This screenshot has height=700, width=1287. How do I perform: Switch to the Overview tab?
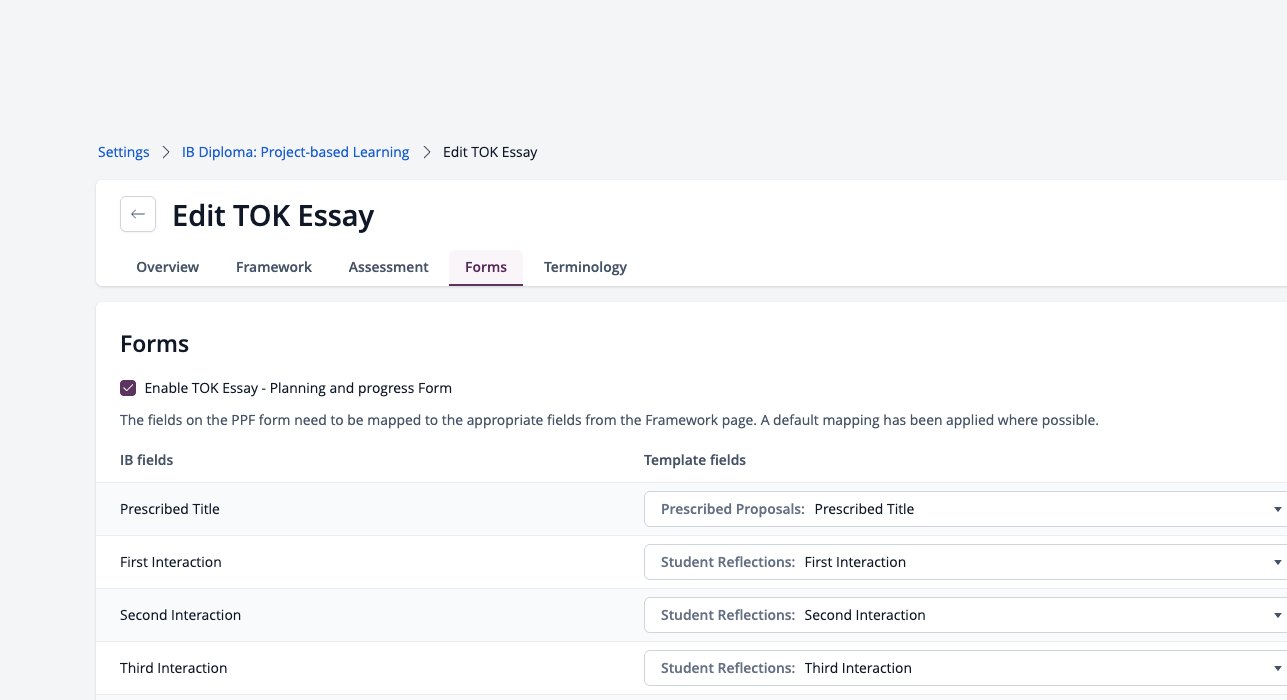(x=168, y=267)
